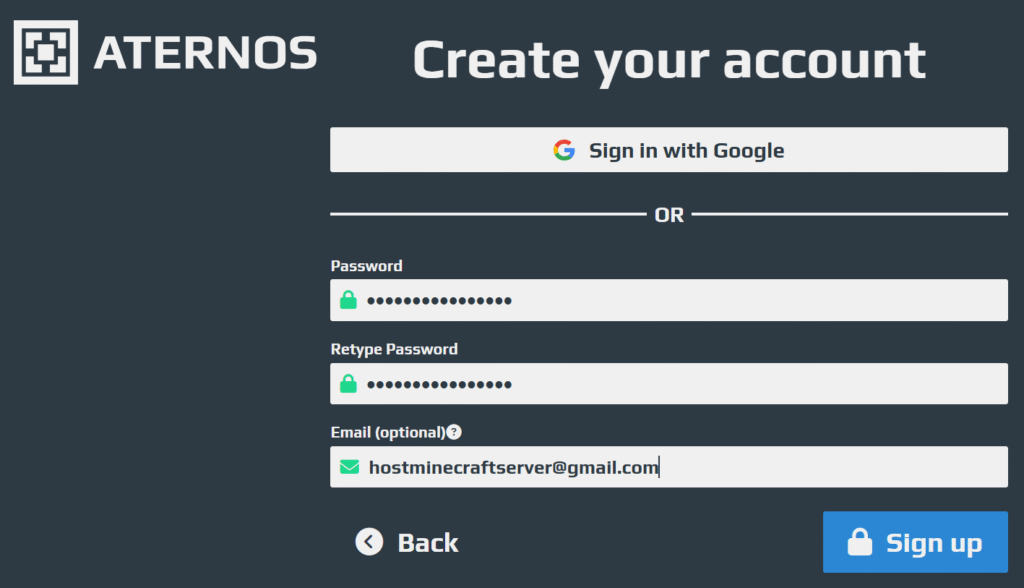
Task: Focus the Password input field
Action: coord(680,300)
